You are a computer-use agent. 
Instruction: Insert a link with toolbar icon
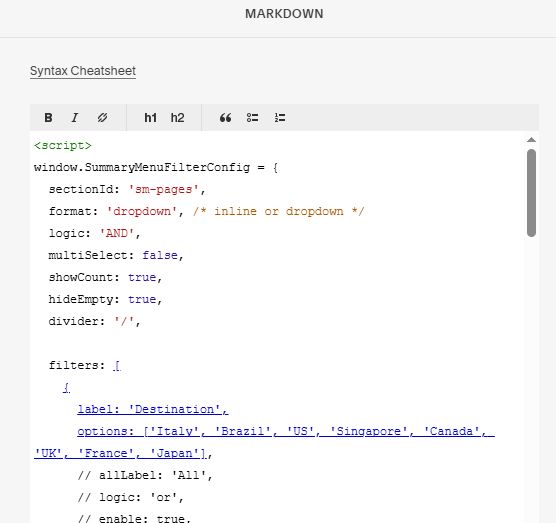click(x=102, y=118)
